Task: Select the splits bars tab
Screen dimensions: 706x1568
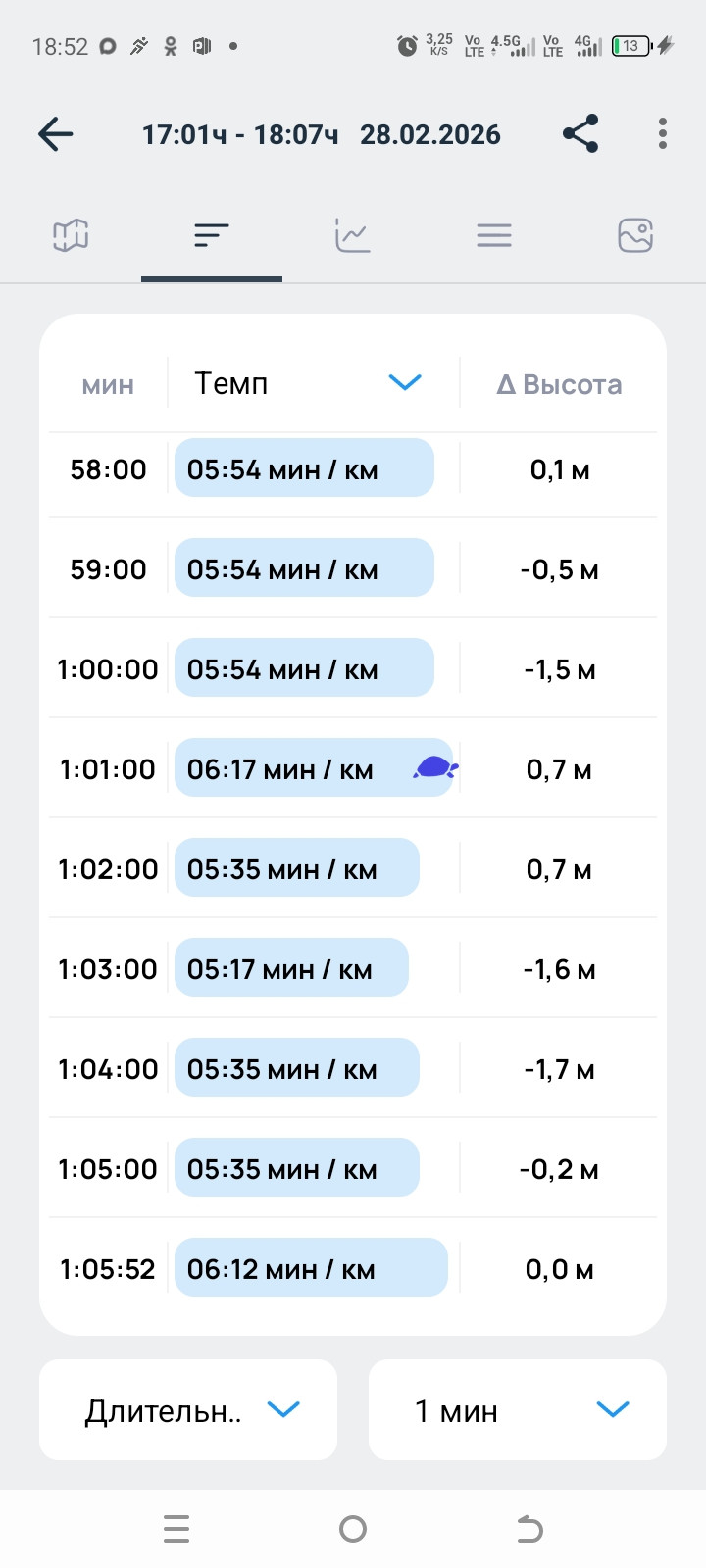Action: coord(212,235)
